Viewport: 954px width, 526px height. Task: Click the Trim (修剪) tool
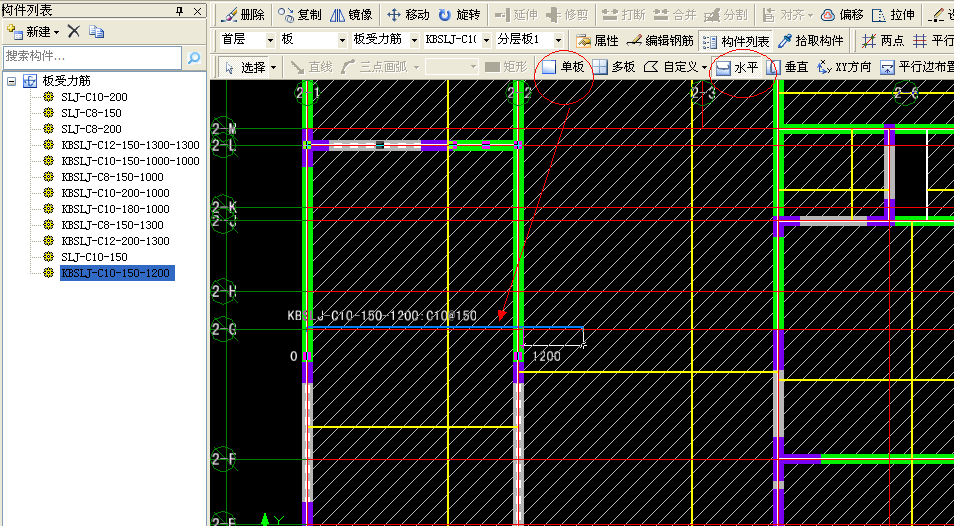[567, 15]
